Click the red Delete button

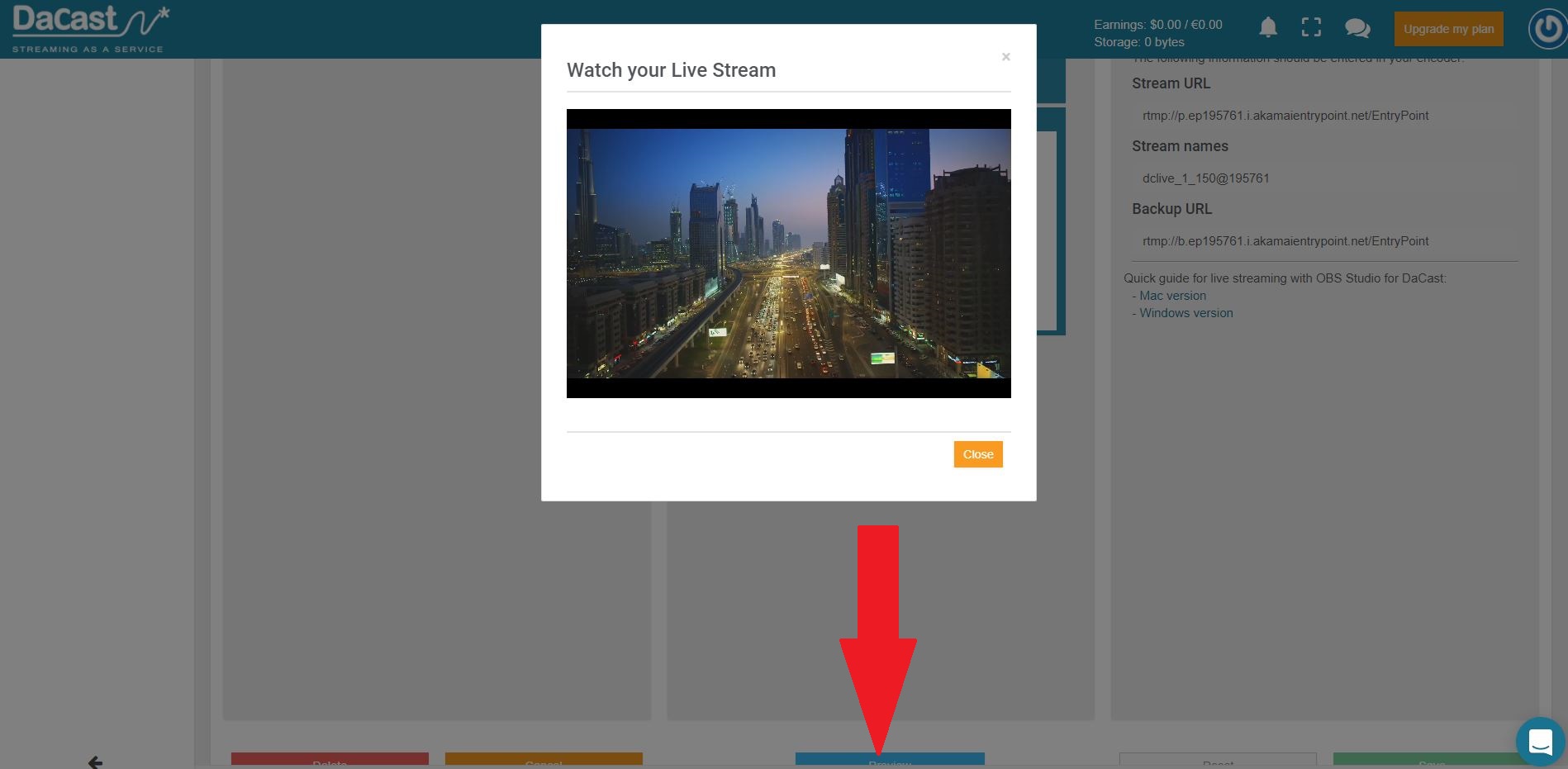(x=330, y=761)
